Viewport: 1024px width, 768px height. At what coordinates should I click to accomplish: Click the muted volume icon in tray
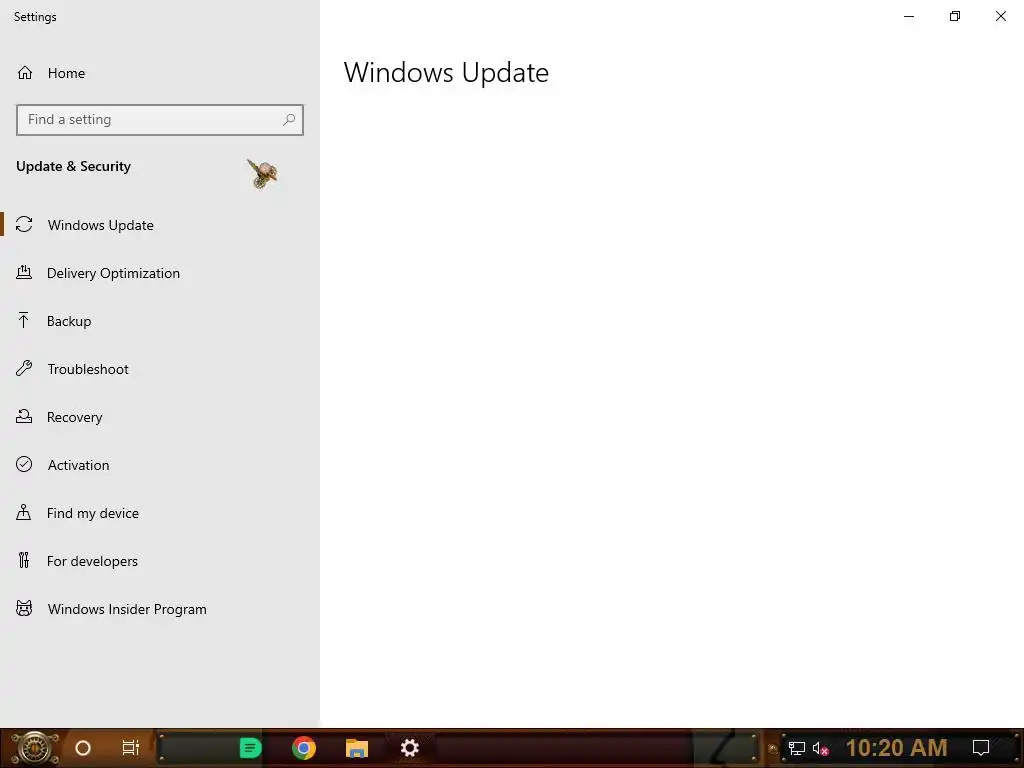821,749
